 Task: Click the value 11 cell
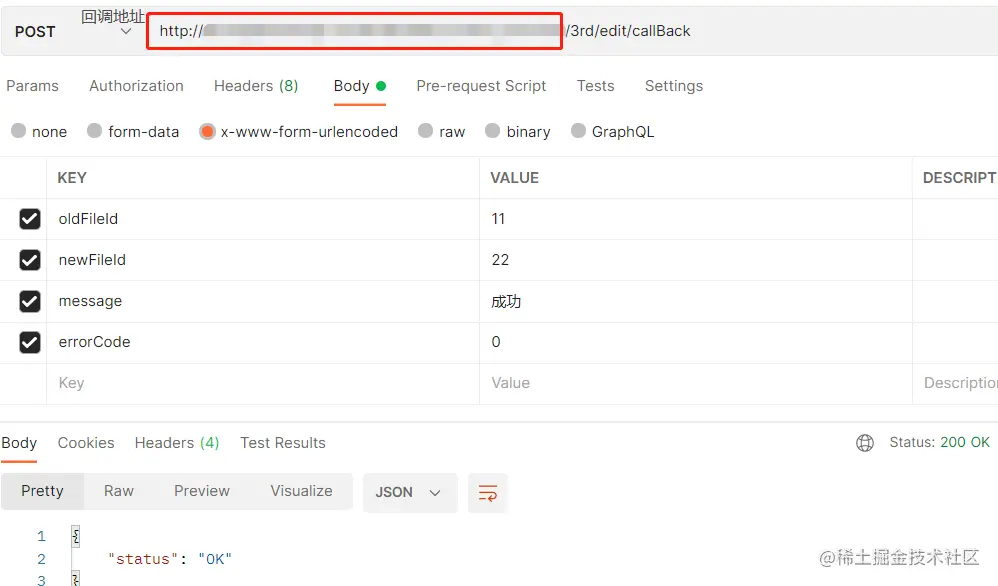point(696,219)
